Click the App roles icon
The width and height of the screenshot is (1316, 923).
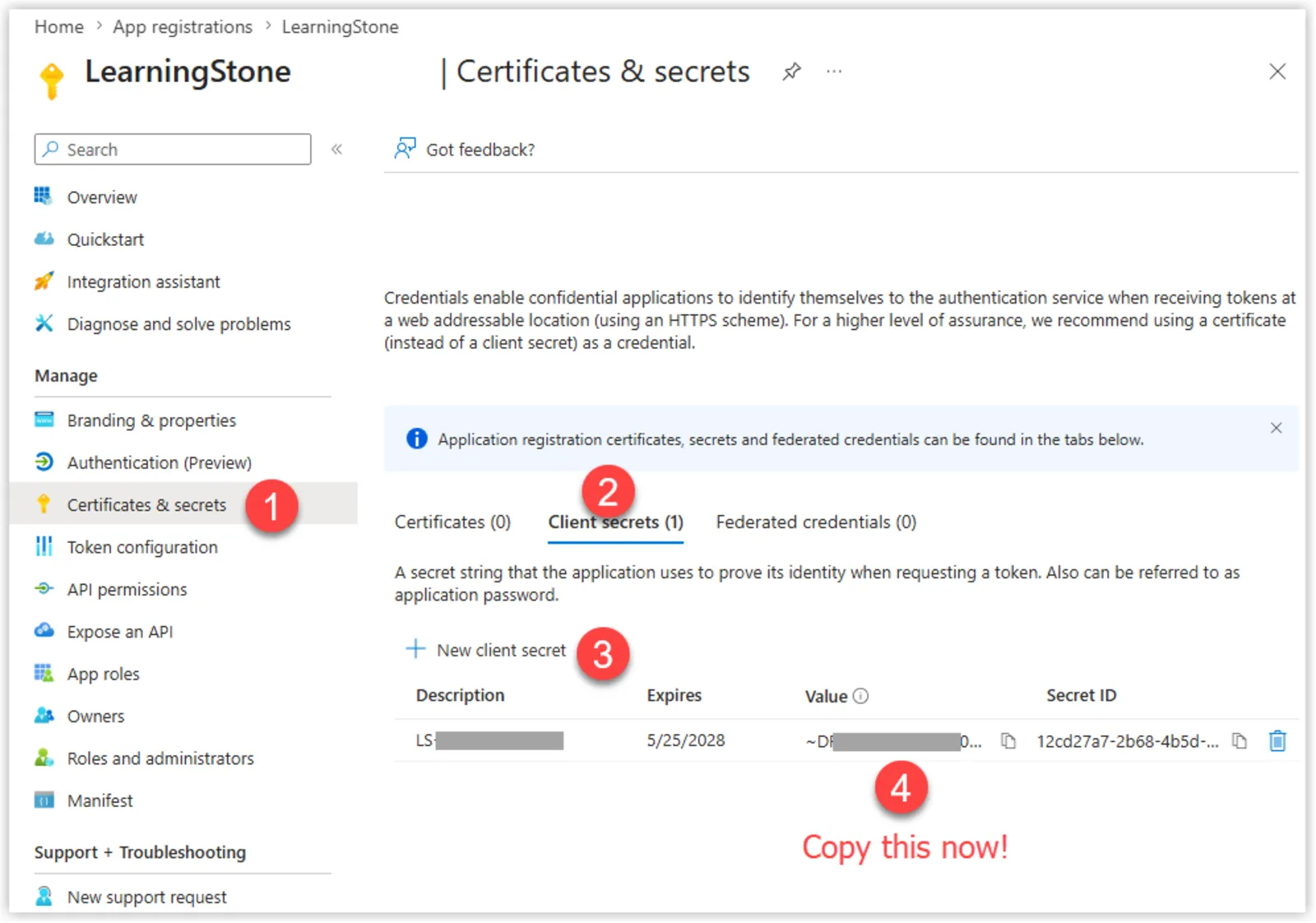44,673
